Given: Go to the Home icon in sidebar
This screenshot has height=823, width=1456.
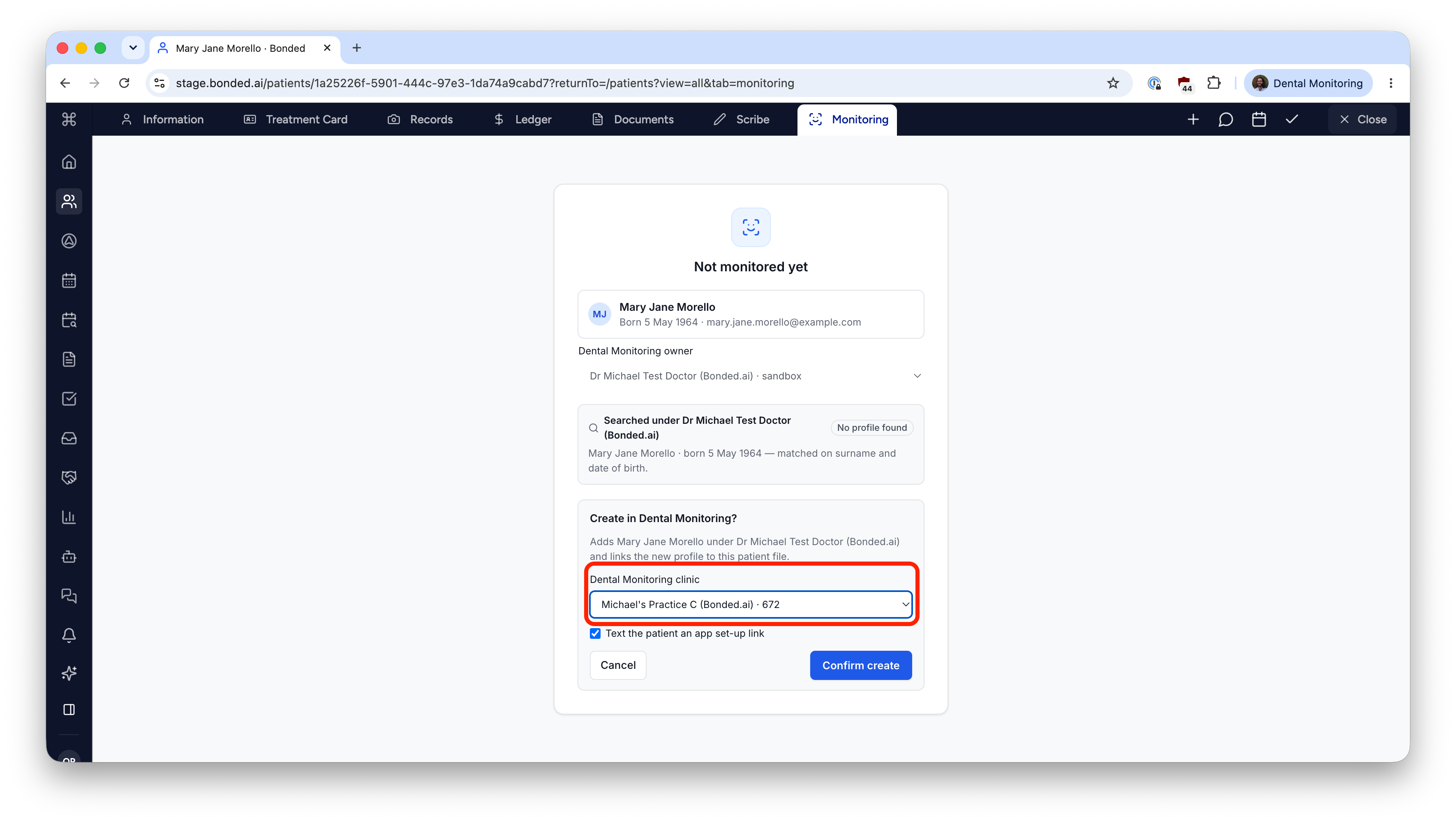Looking at the screenshot, I should point(69,162).
